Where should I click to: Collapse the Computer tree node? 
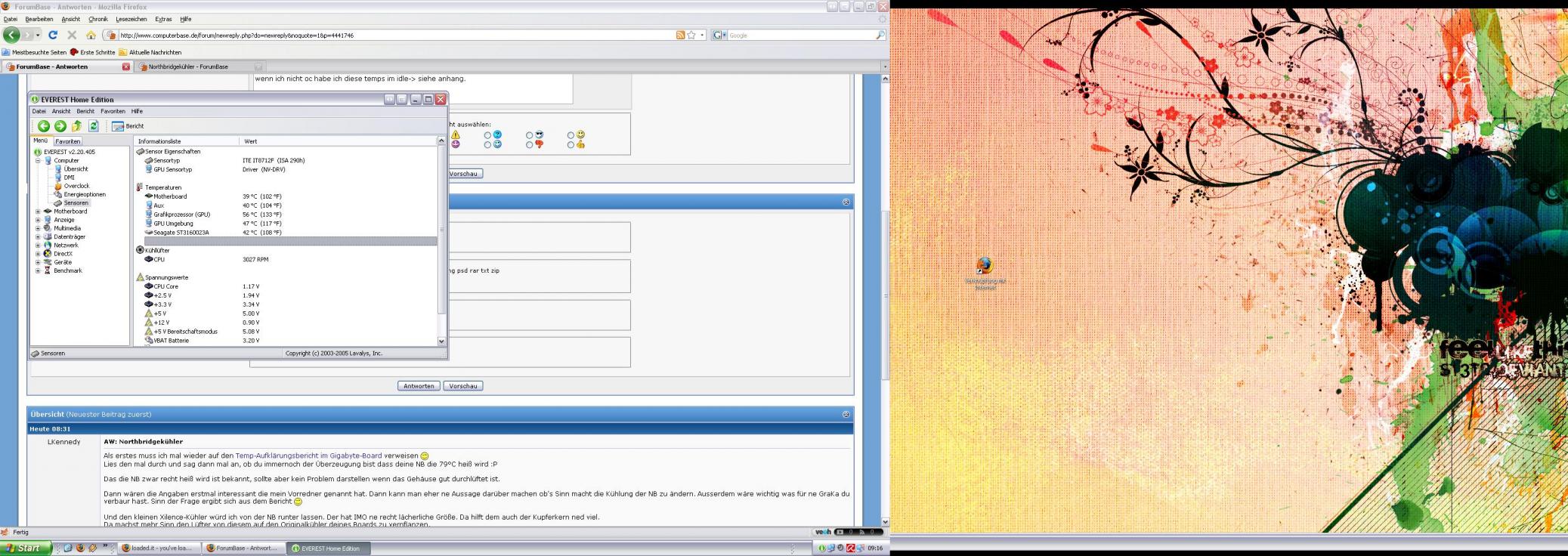(x=38, y=160)
